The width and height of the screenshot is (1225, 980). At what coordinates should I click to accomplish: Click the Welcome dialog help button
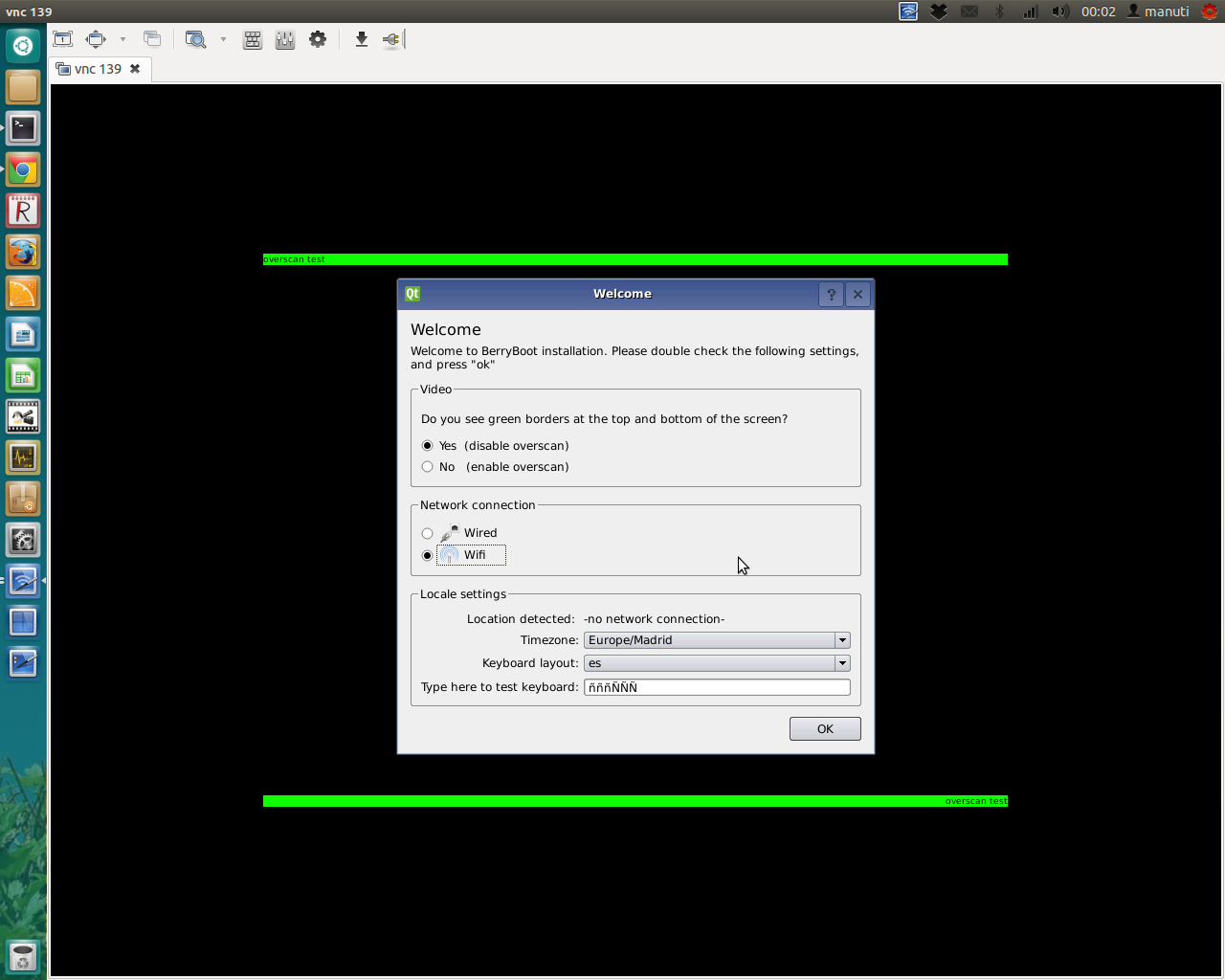831,294
